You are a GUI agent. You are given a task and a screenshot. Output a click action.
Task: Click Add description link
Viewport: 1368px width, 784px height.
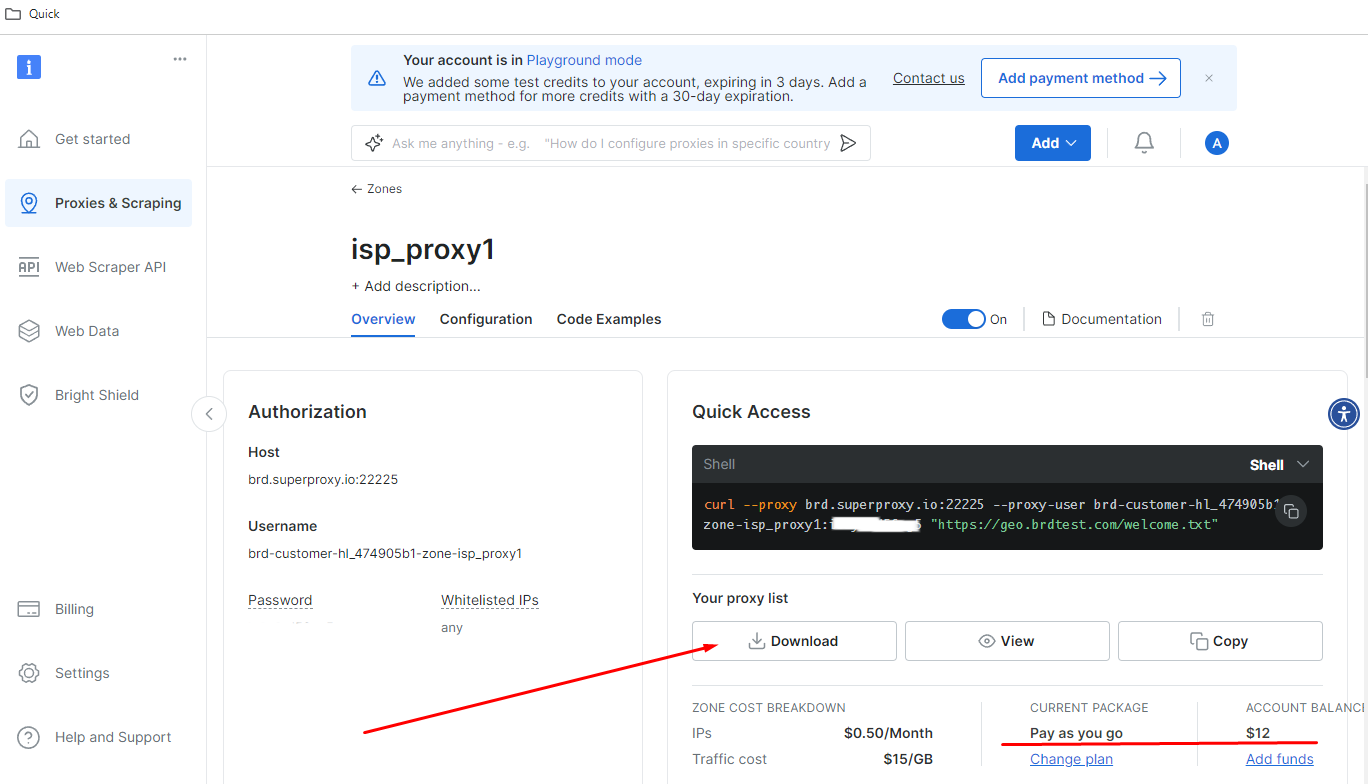click(x=416, y=286)
